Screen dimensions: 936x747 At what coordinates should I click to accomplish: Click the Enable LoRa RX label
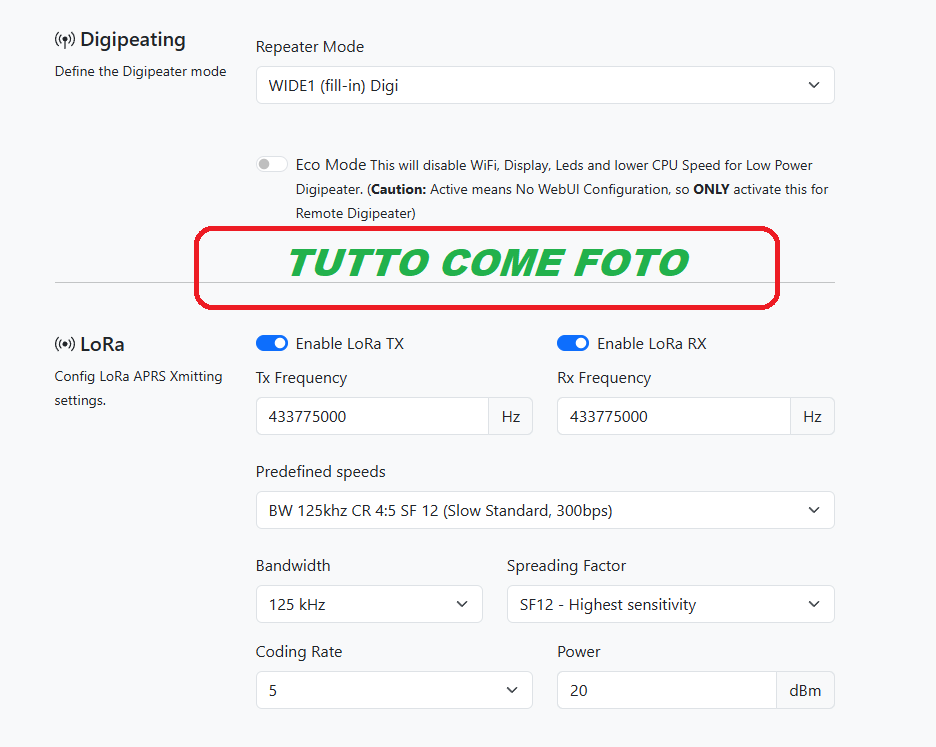coord(652,344)
